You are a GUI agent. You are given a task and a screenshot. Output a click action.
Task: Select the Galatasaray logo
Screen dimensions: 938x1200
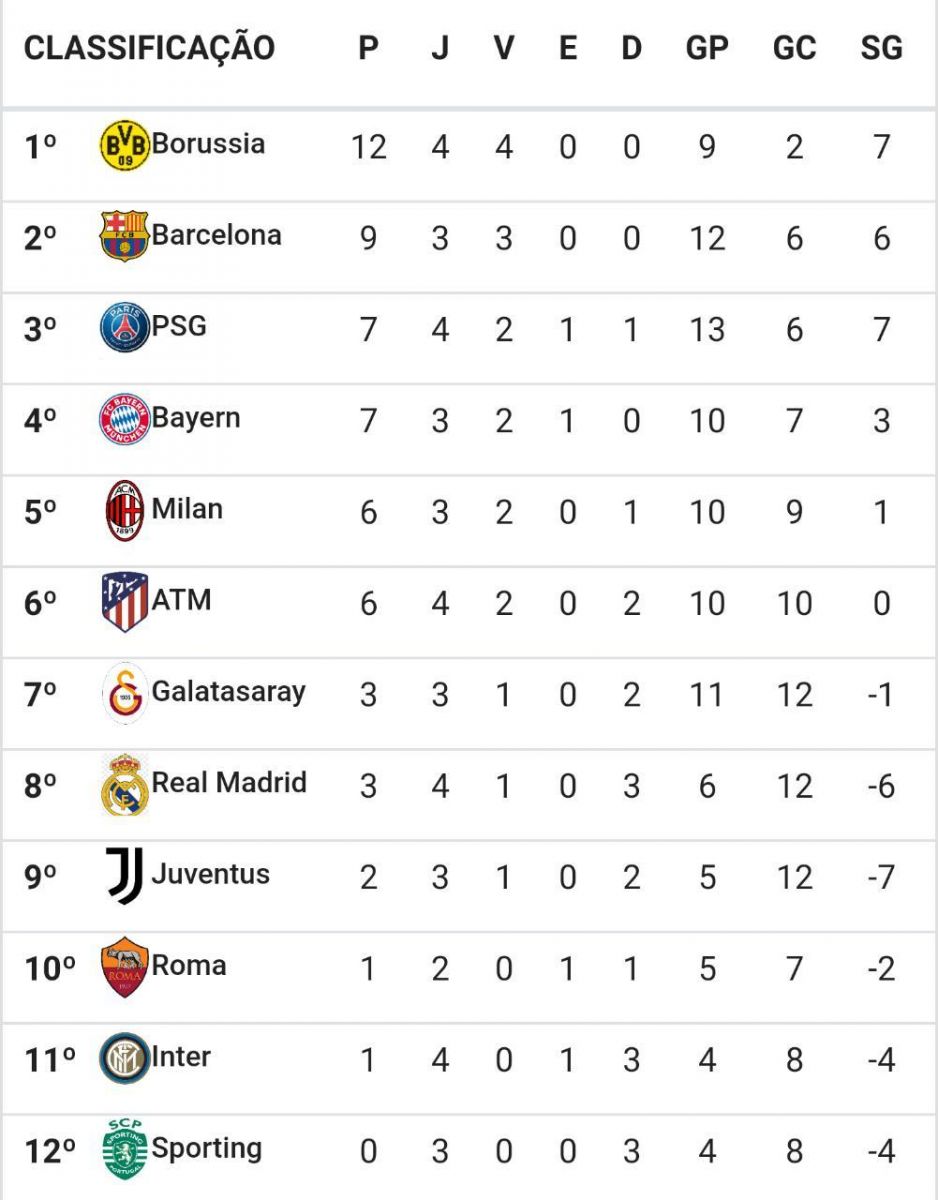click(125, 693)
